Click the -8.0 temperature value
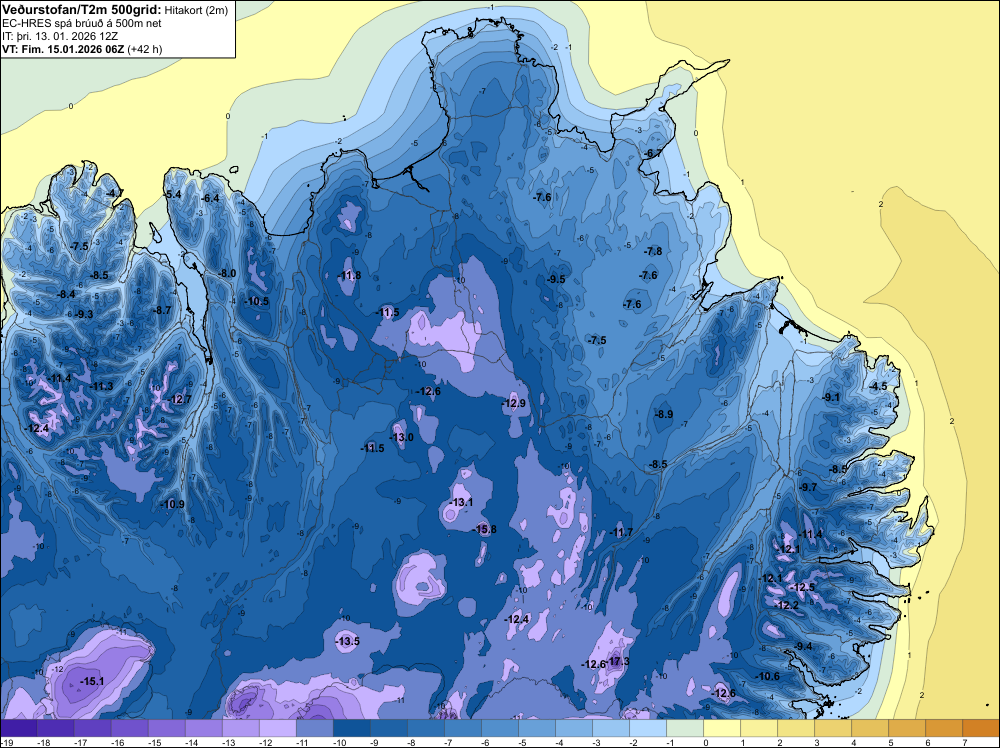The image size is (1000, 748). 227,273
